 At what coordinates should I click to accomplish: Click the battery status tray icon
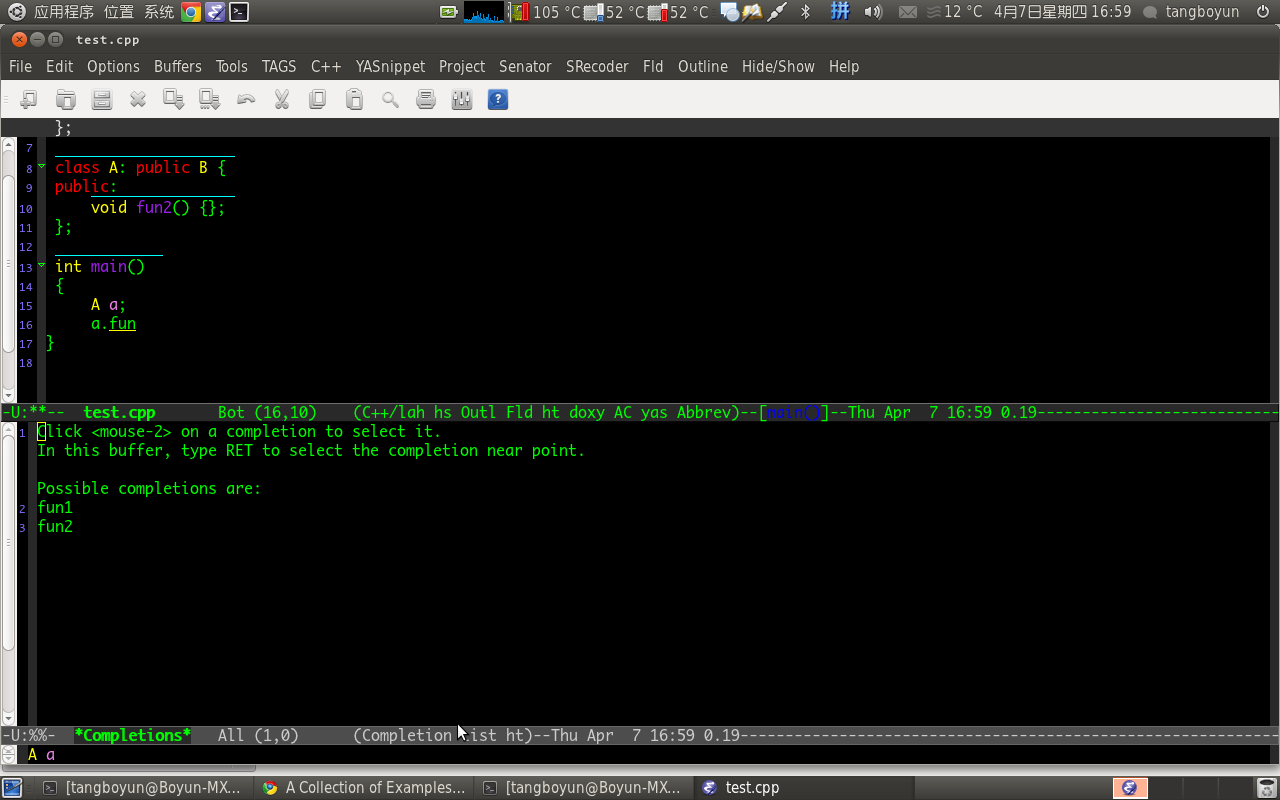tap(449, 12)
